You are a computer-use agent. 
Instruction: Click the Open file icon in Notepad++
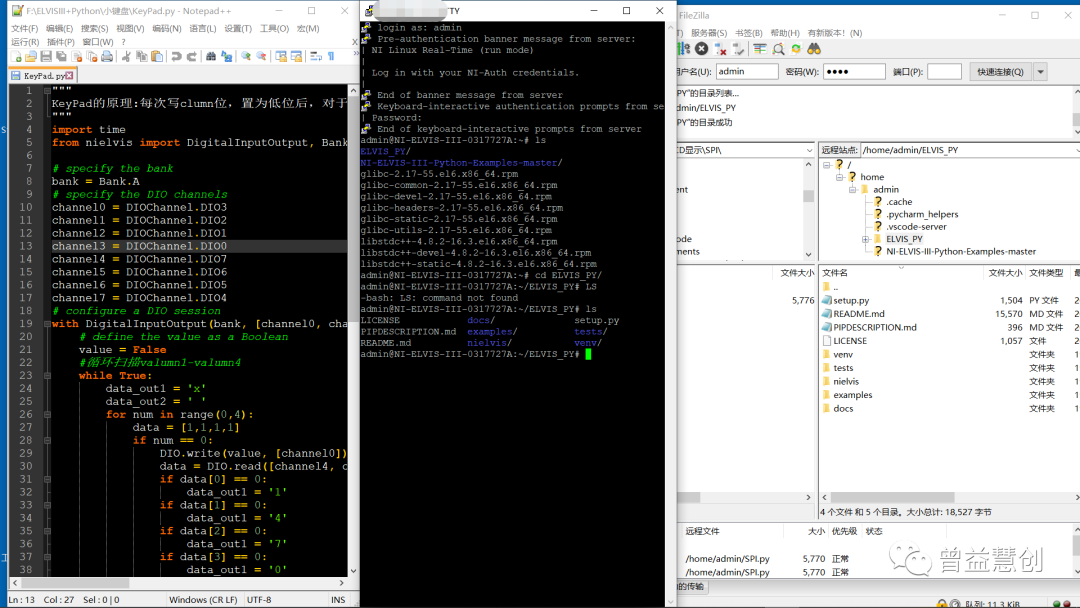pos(31,56)
